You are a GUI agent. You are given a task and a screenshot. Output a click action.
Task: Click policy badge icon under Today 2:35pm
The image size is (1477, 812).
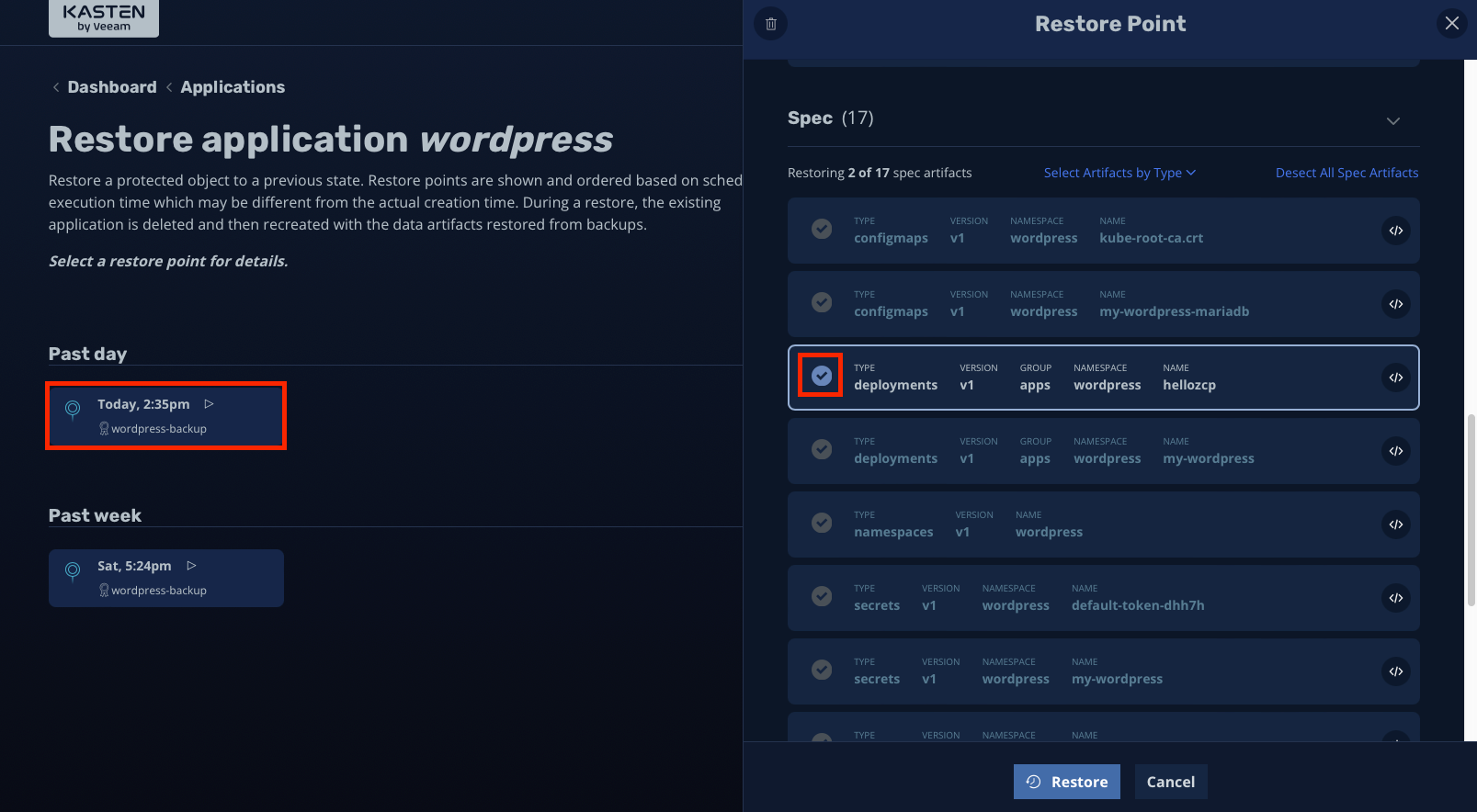click(104, 429)
